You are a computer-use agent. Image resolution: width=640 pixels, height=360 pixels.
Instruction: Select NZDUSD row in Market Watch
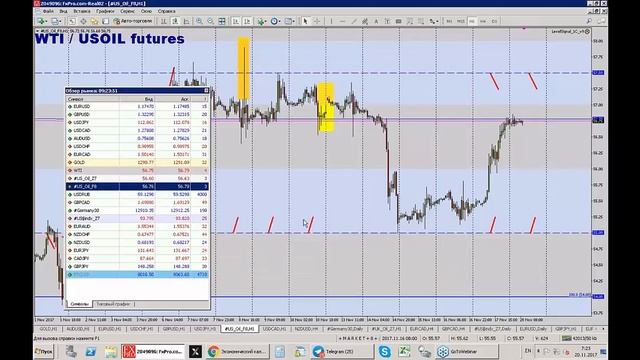pos(137,242)
